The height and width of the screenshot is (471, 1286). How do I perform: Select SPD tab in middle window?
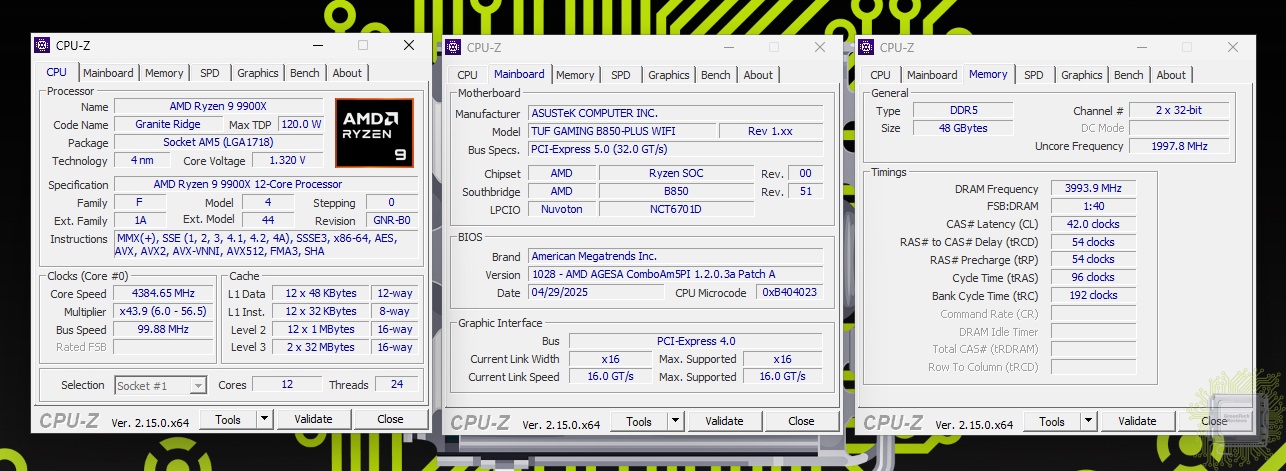click(x=621, y=75)
